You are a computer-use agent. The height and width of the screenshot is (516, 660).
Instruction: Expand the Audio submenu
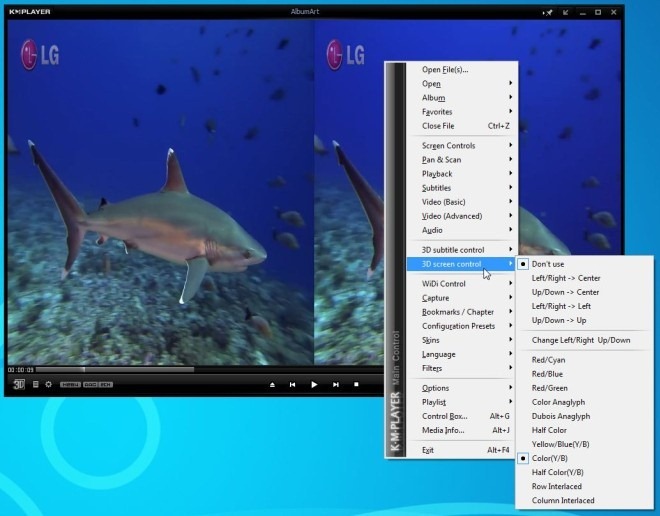pos(462,230)
